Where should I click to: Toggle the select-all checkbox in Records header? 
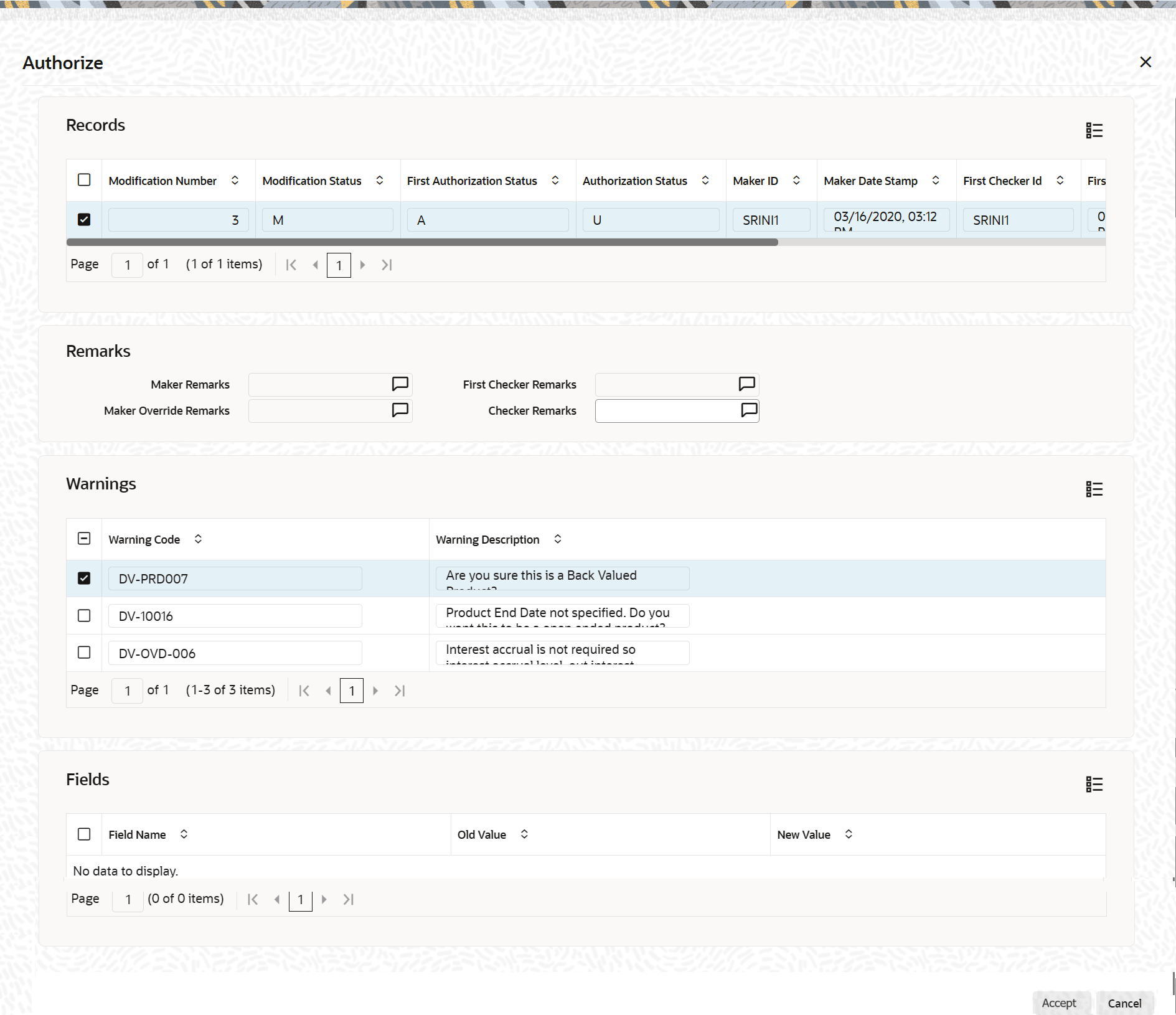pos(84,180)
